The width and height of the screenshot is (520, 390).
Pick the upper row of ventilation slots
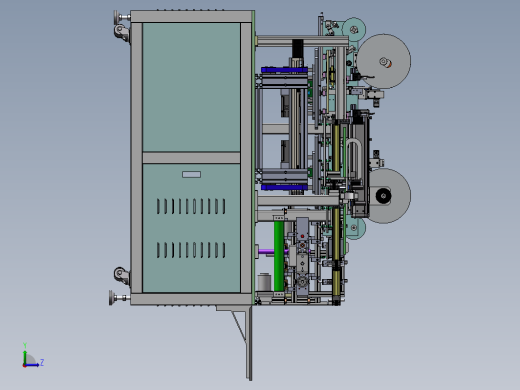click(191, 206)
